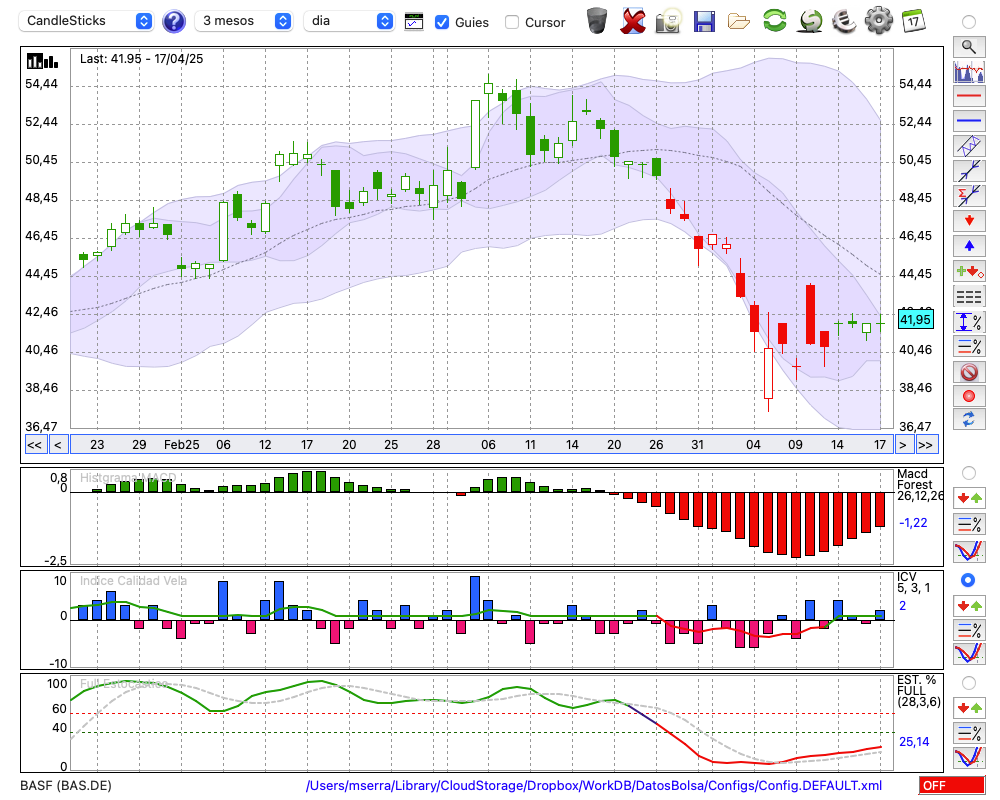Click the blue up arrow marker tool
1000x800 pixels.
[969, 246]
